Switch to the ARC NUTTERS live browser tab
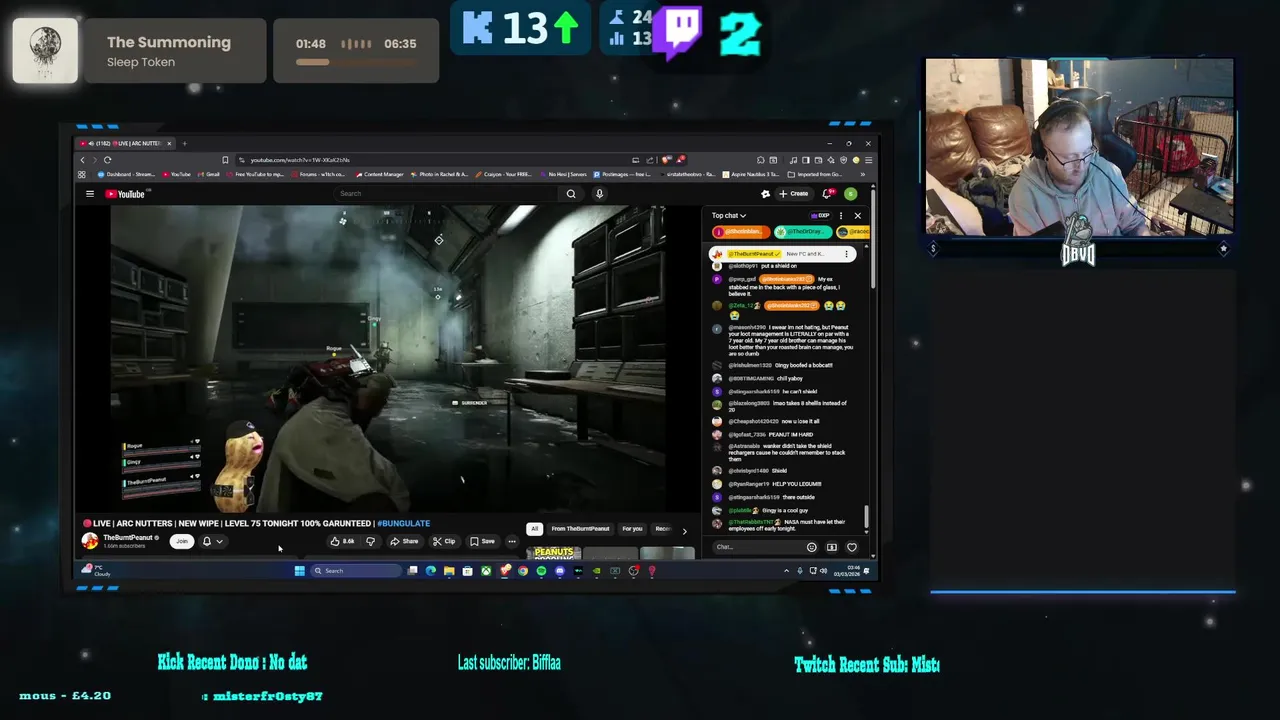1280x720 pixels. point(127,143)
